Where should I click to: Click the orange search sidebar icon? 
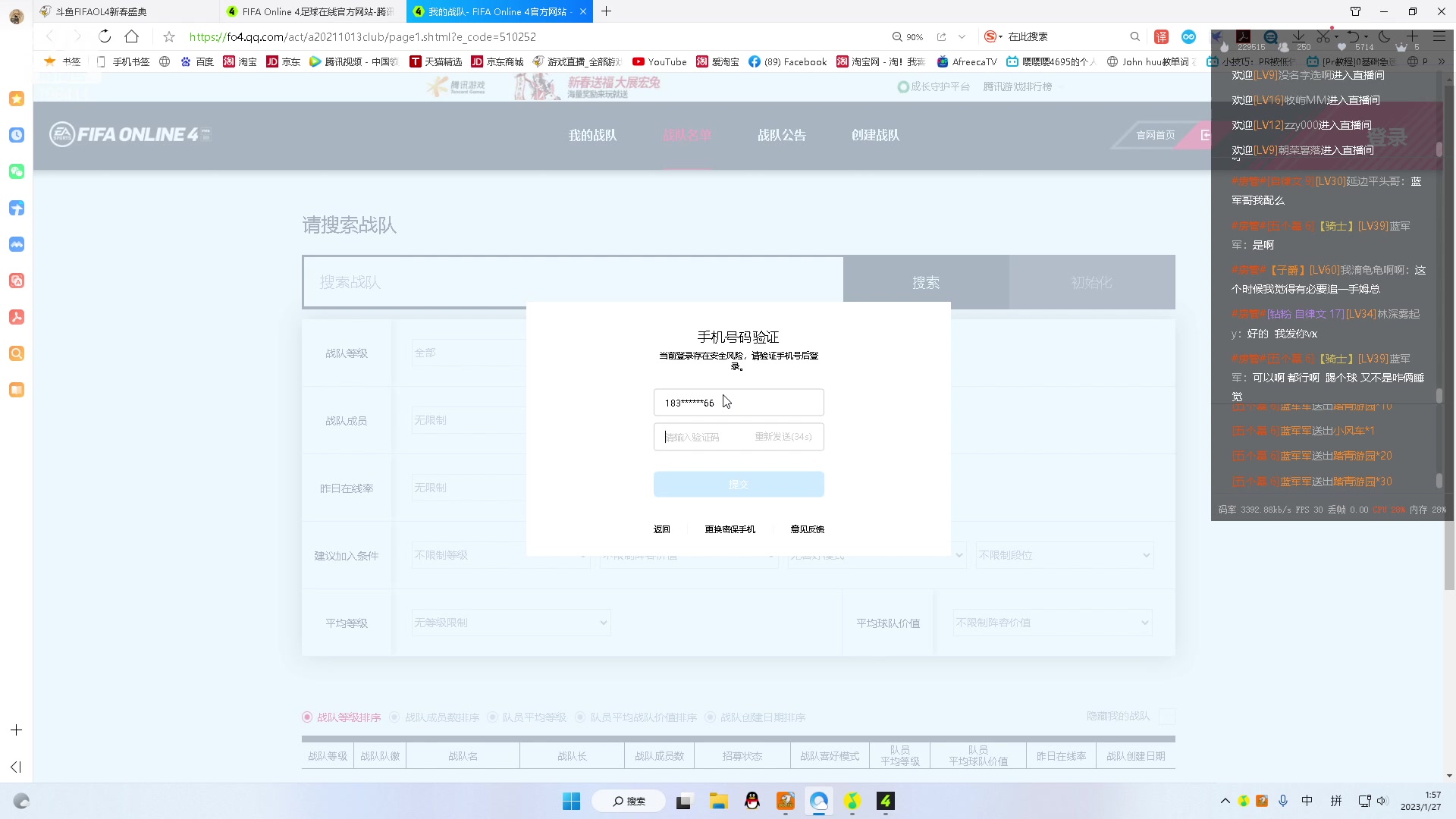pyautogui.click(x=17, y=353)
